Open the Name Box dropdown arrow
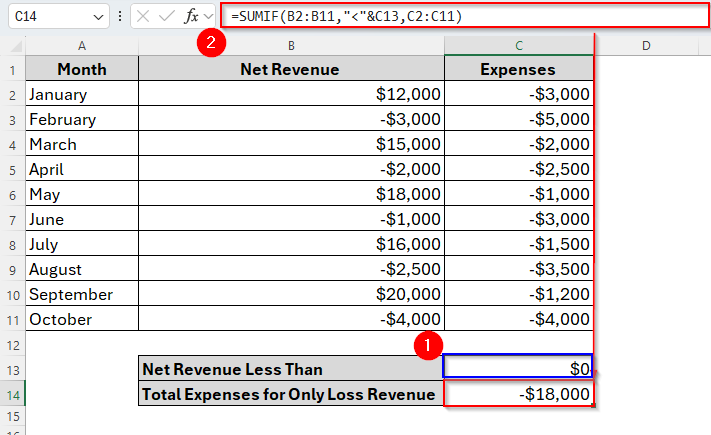711x435 pixels. (x=97, y=17)
